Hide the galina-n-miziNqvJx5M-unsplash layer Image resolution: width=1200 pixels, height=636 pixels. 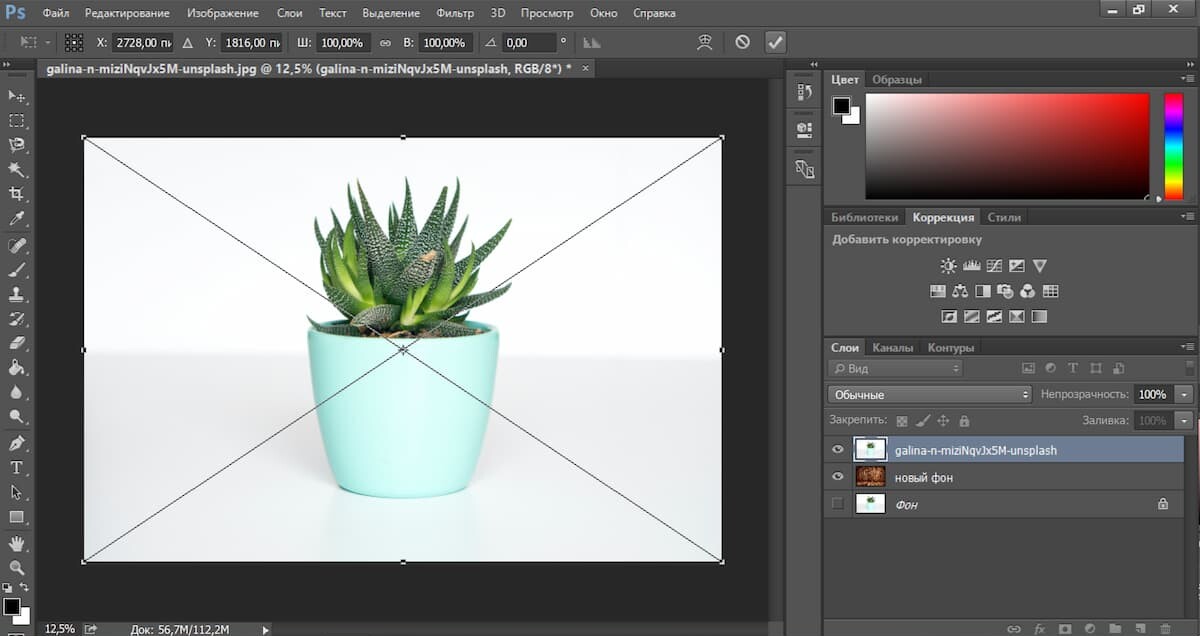838,450
